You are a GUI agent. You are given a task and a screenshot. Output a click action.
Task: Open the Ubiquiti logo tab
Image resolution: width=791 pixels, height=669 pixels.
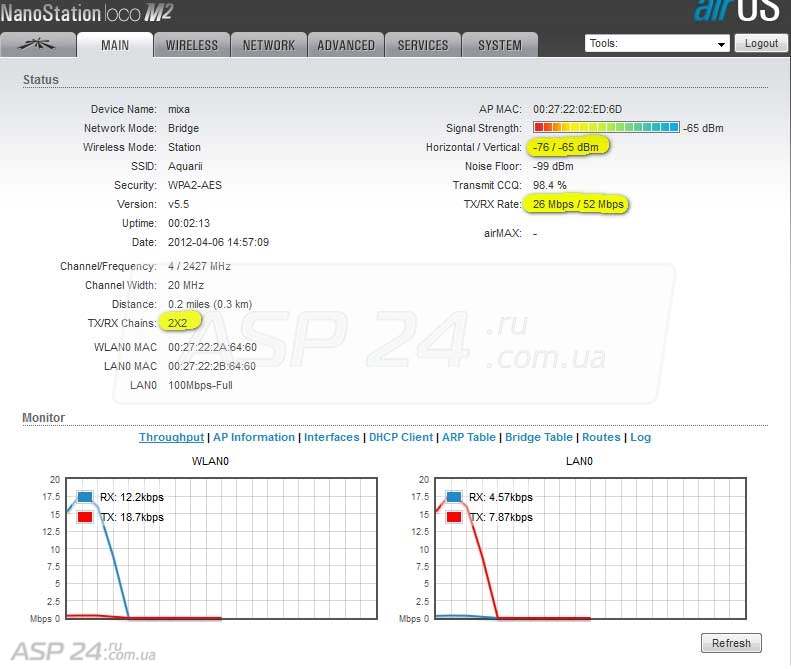pos(39,45)
